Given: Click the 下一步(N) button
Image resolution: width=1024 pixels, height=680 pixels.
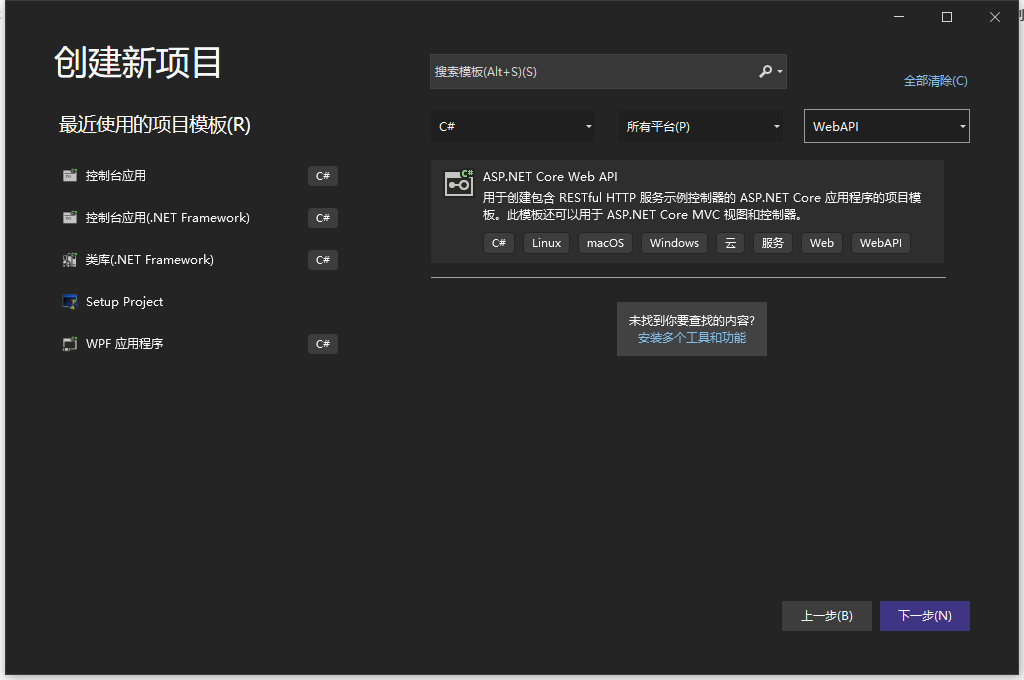Looking at the screenshot, I should coord(925,616).
